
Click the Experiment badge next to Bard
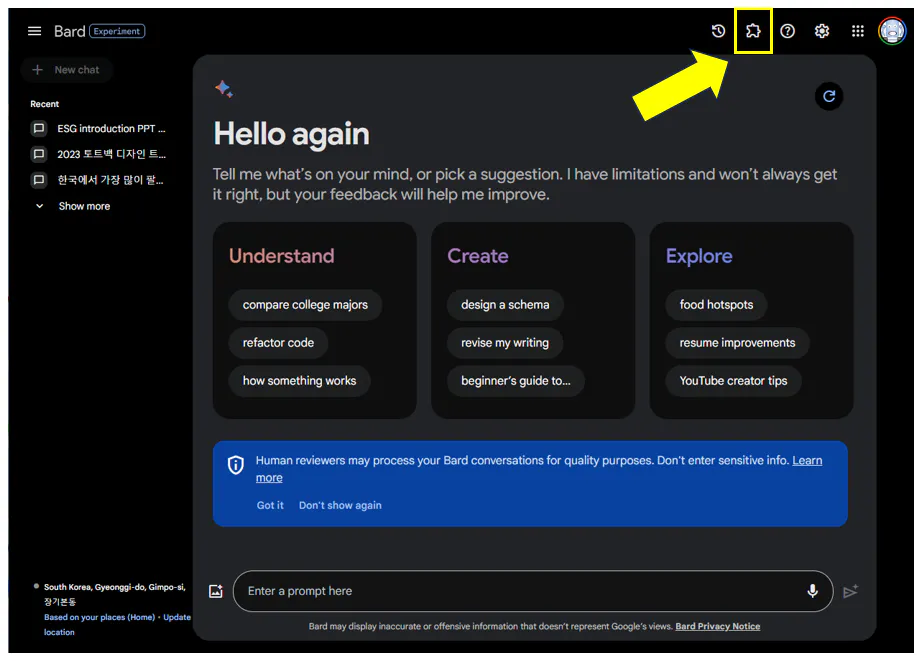point(117,31)
